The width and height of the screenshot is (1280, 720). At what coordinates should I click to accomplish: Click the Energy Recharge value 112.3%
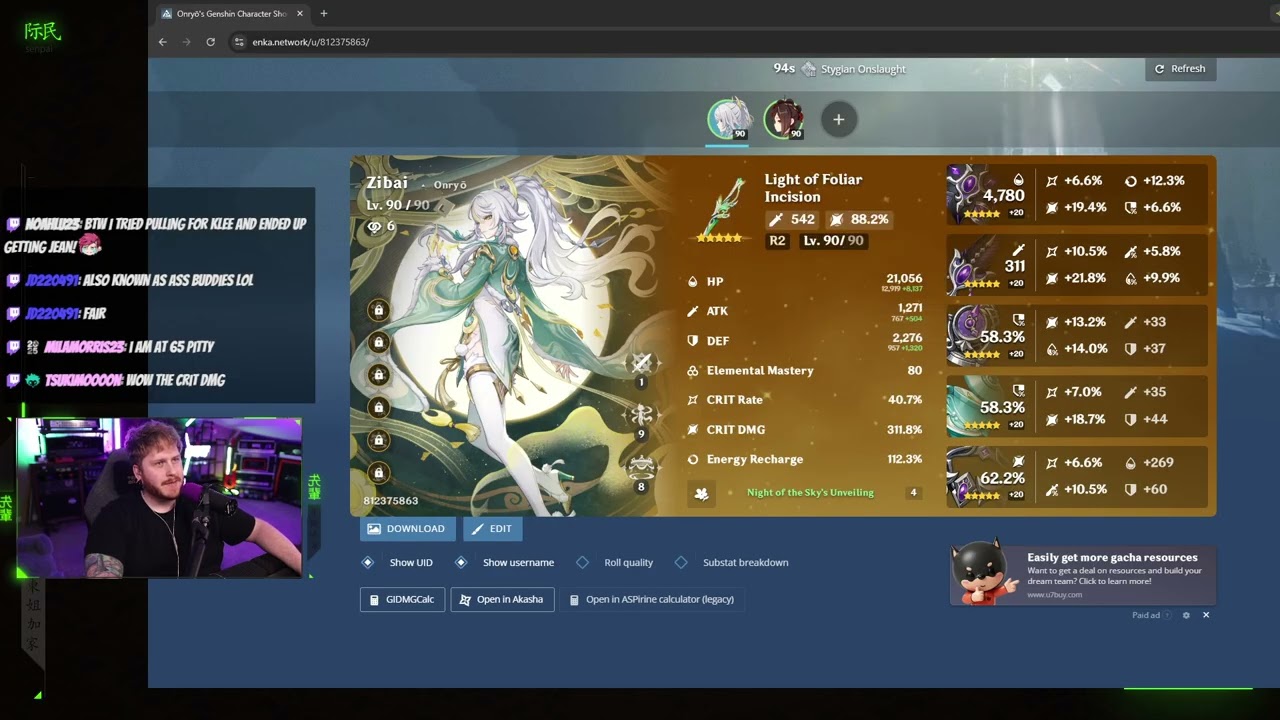point(904,460)
